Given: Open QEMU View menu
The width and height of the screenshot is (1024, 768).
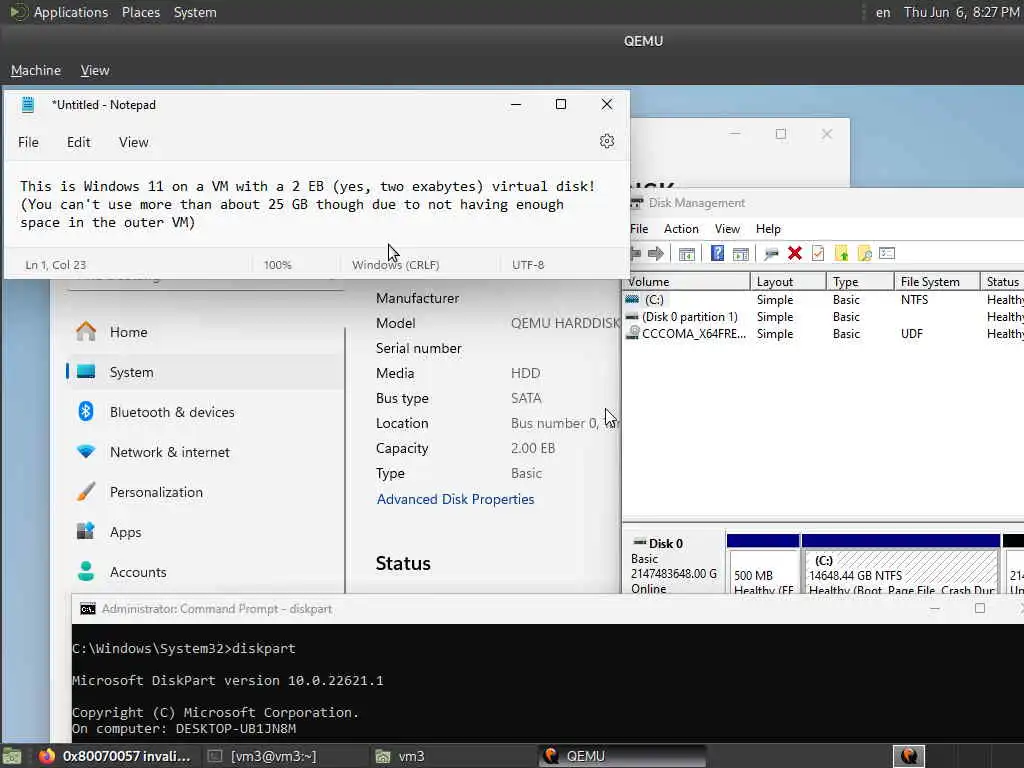Looking at the screenshot, I should [x=95, y=71].
